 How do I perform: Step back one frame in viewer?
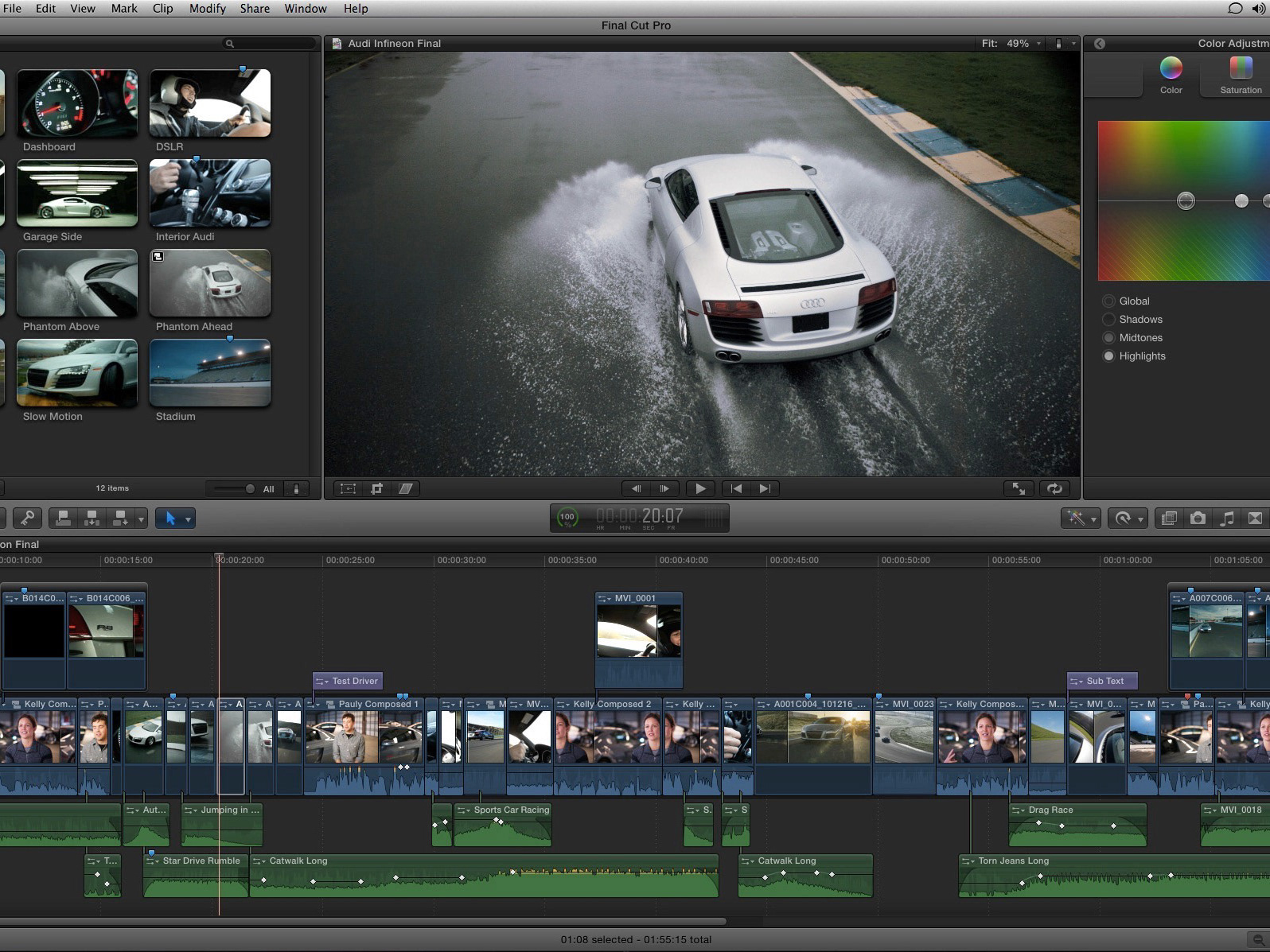point(636,488)
